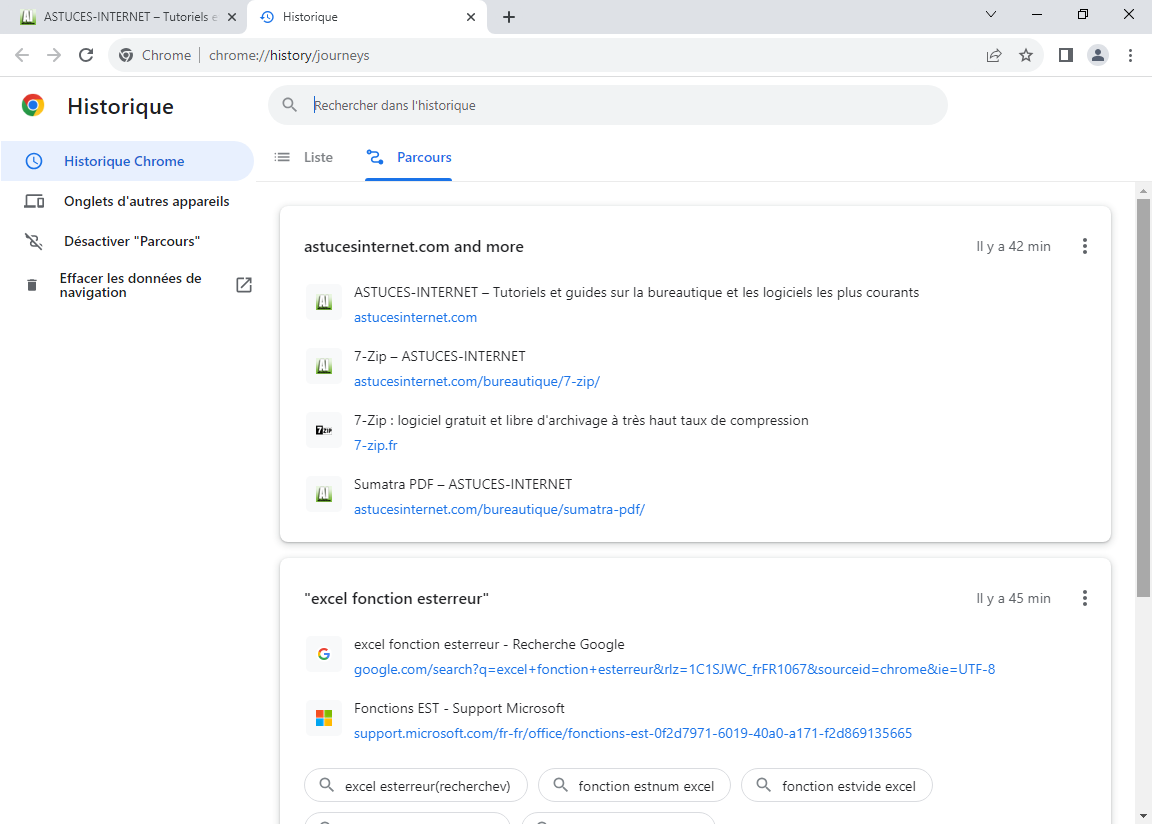Click 'excel fonction esterreur - Recherche Google' title
Viewport: 1152px width, 824px height.
tap(489, 644)
